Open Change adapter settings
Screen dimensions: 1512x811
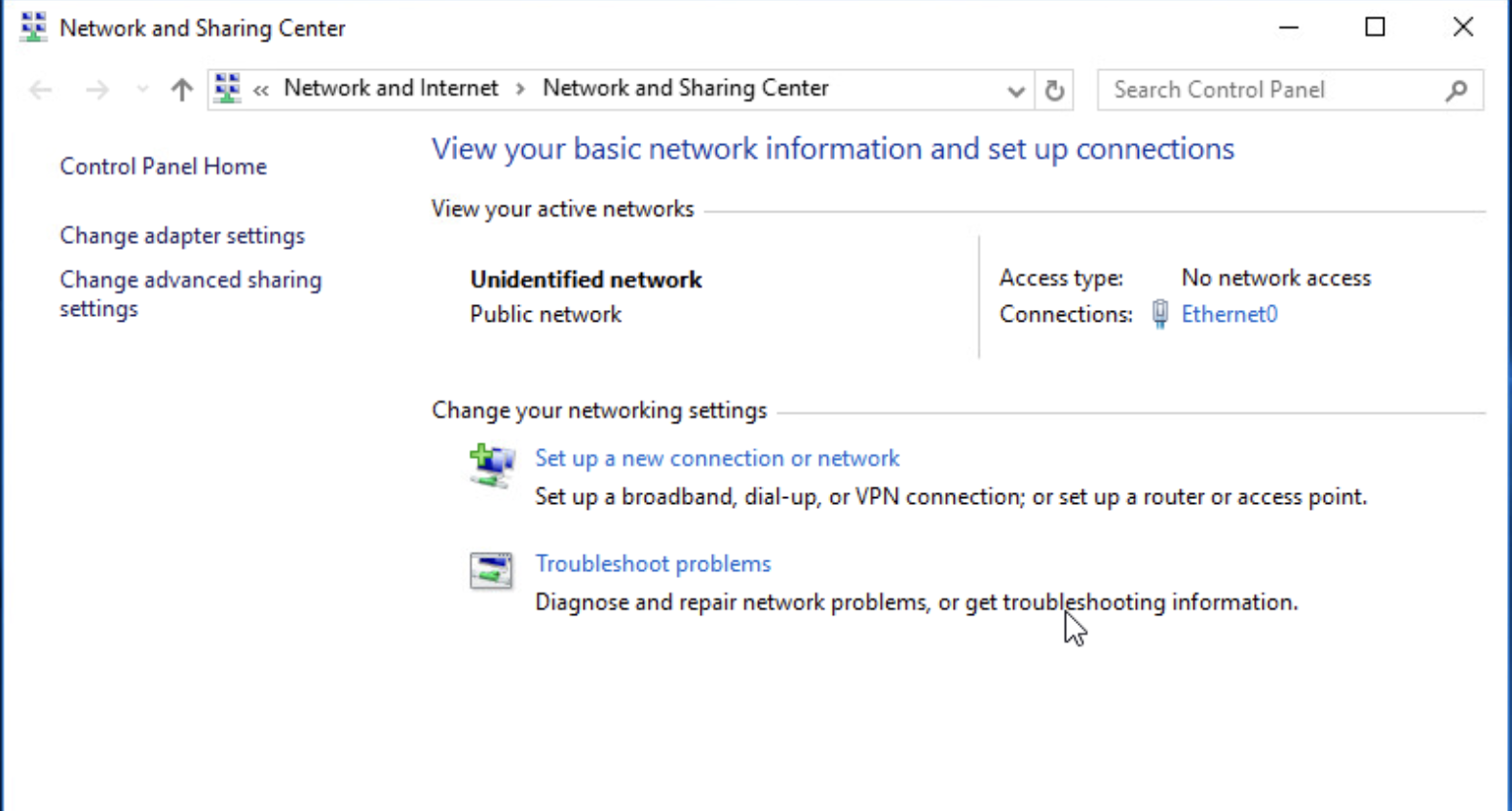click(182, 236)
